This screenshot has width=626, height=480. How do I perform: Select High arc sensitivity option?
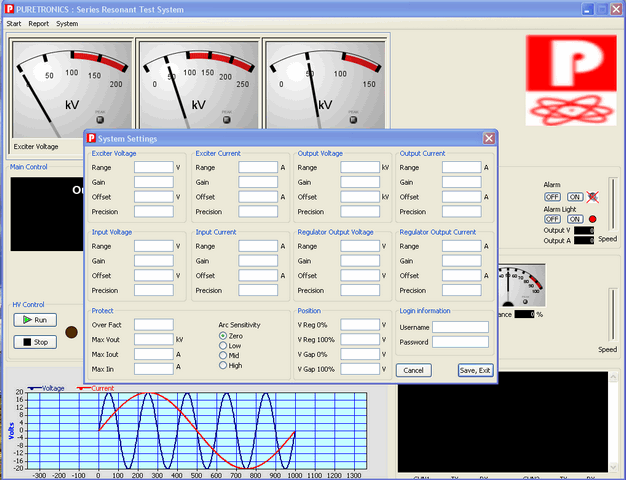(x=223, y=365)
